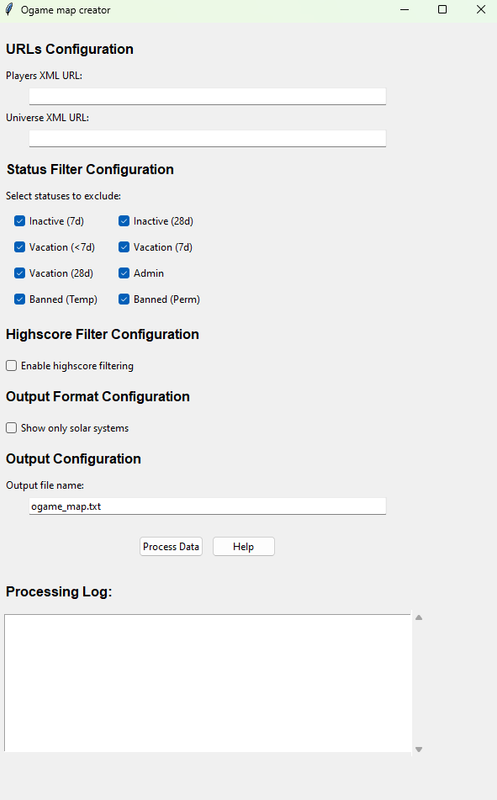Click the 'Universe XML URL:' label
Image resolution: width=497 pixels, height=800 pixels.
click(x=47, y=117)
